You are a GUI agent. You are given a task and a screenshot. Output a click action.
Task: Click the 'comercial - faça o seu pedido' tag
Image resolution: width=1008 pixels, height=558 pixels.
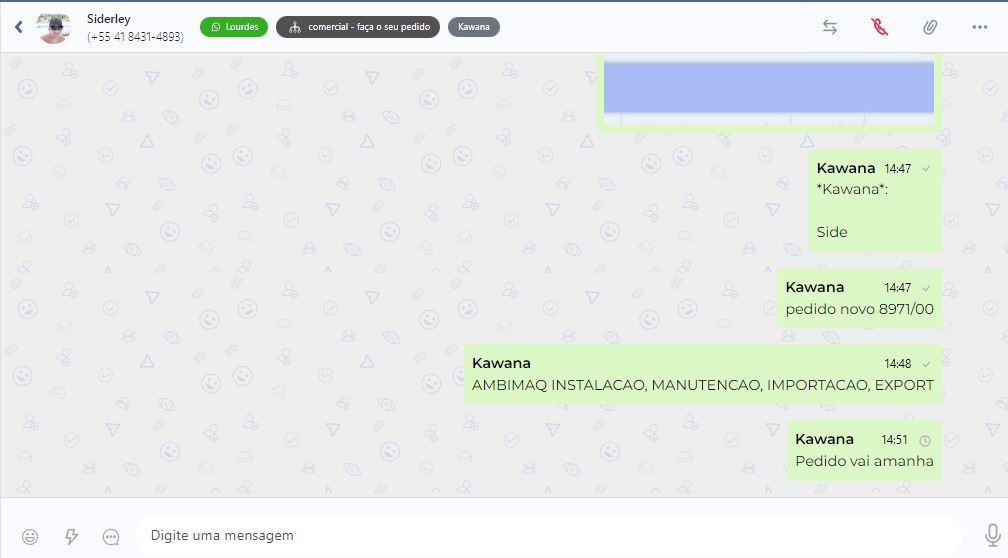[358, 27]
